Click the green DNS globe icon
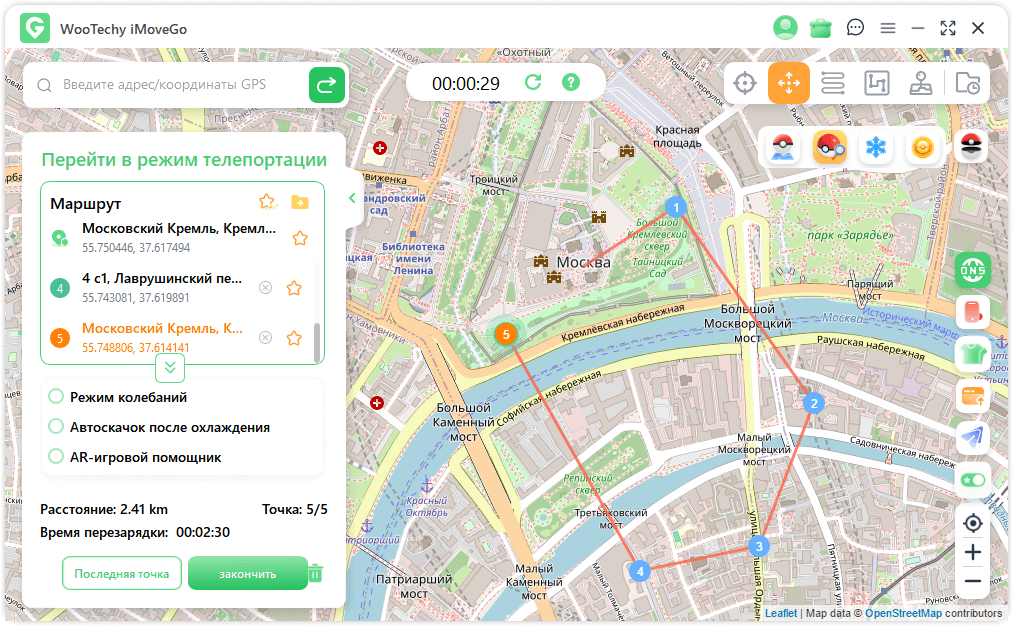The width and height of the screenshot is (1013, 626). click(972, 270)
